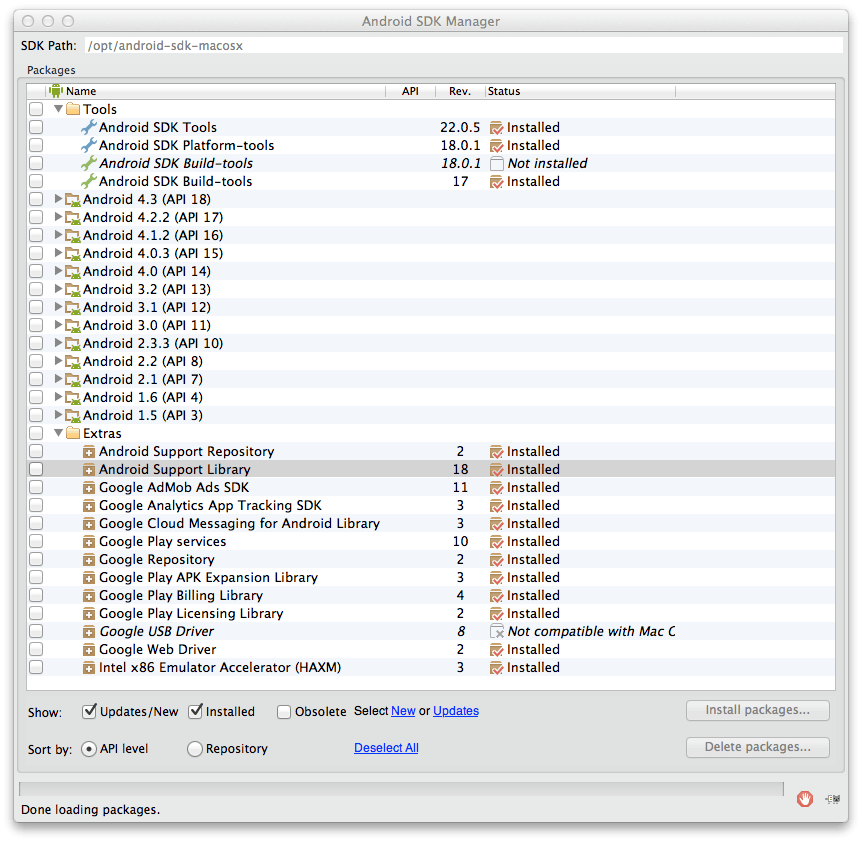Click the Android robot icon in Name header
The image size is (862, 842).
tap(56, 91)
